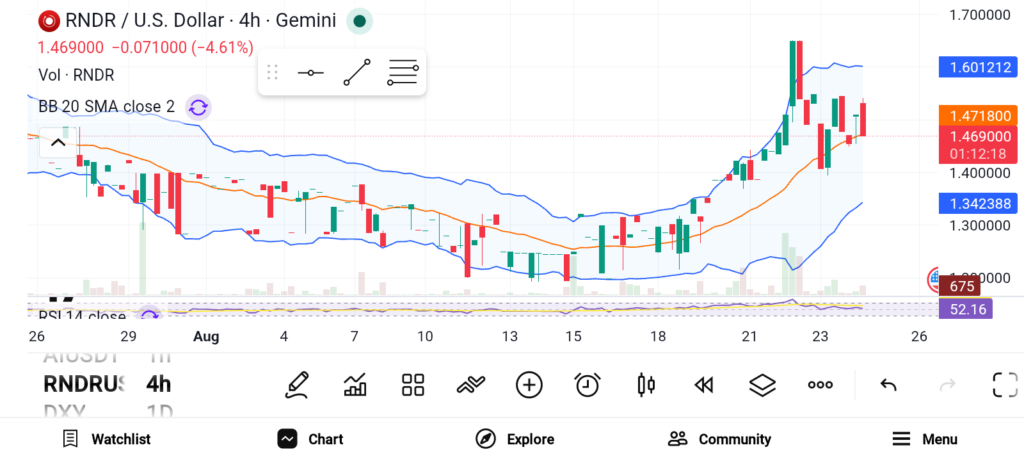
Task: Click the Aug date on time axis
Action: [x=206, y=337]
